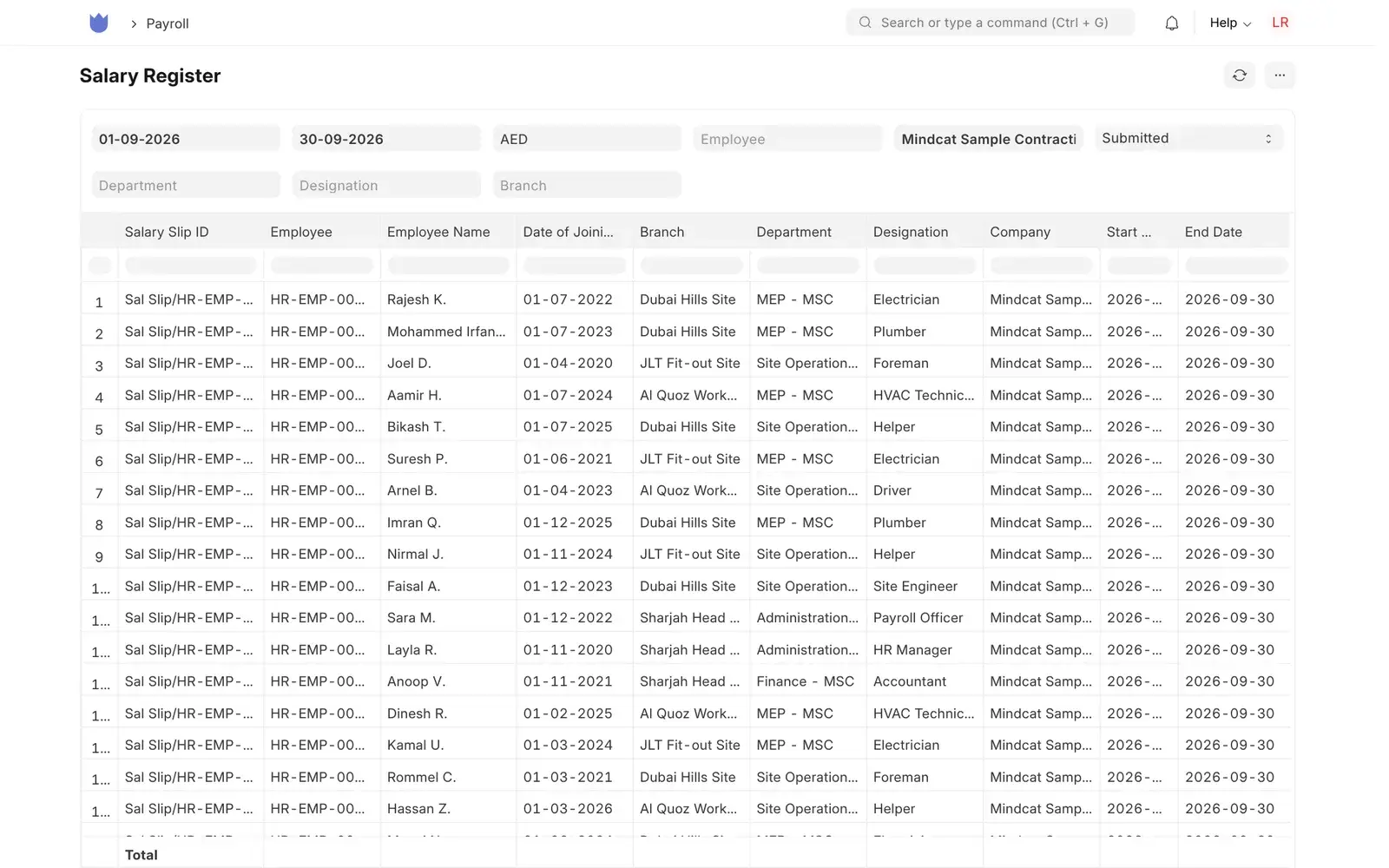Screen dimensions: 1389x868
Task: Open the Submitted status dropdown
Action: (x=1188, y=139)
